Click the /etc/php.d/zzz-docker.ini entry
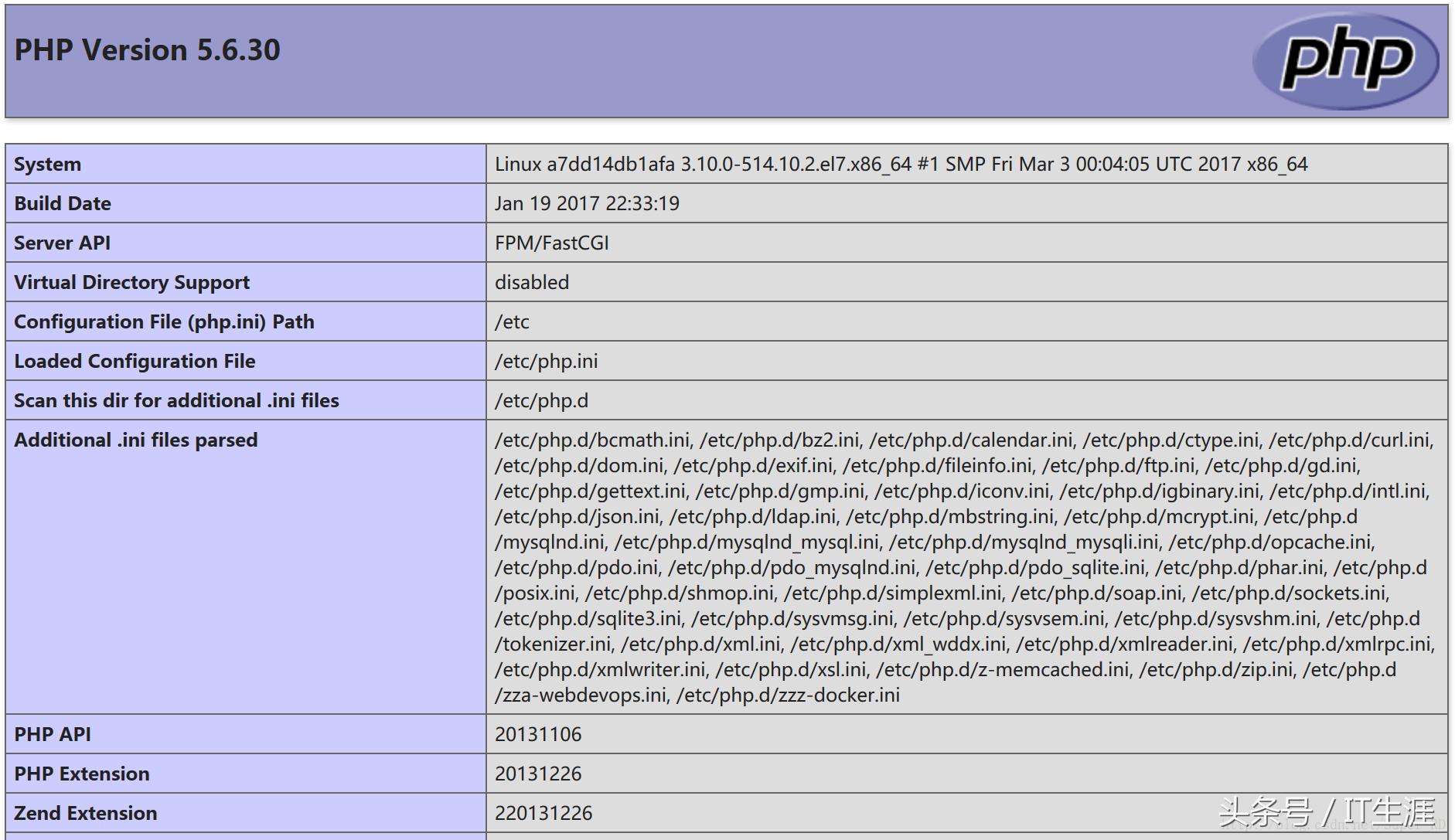The height and width of the screenshot is (840, 1455). click(x=788, y=695)
